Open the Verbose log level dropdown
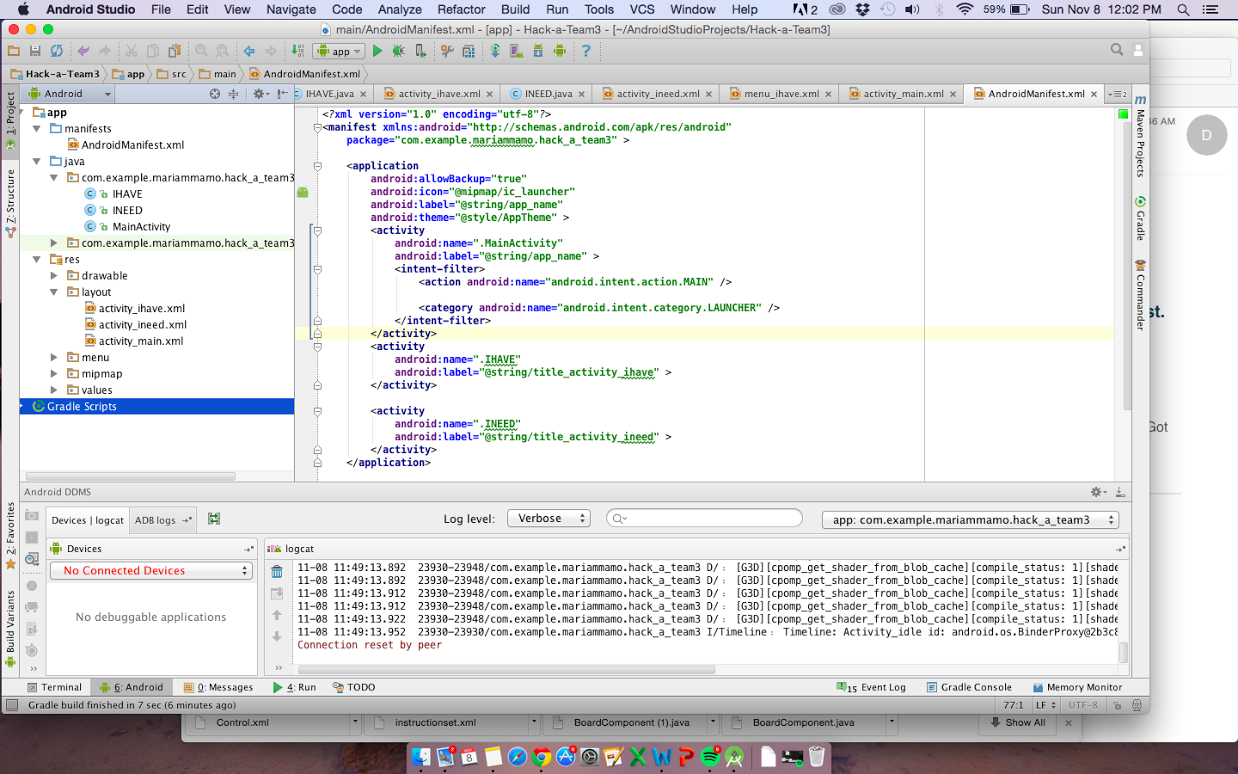Viewport: 1238px width, 774px height. [548, 519]
